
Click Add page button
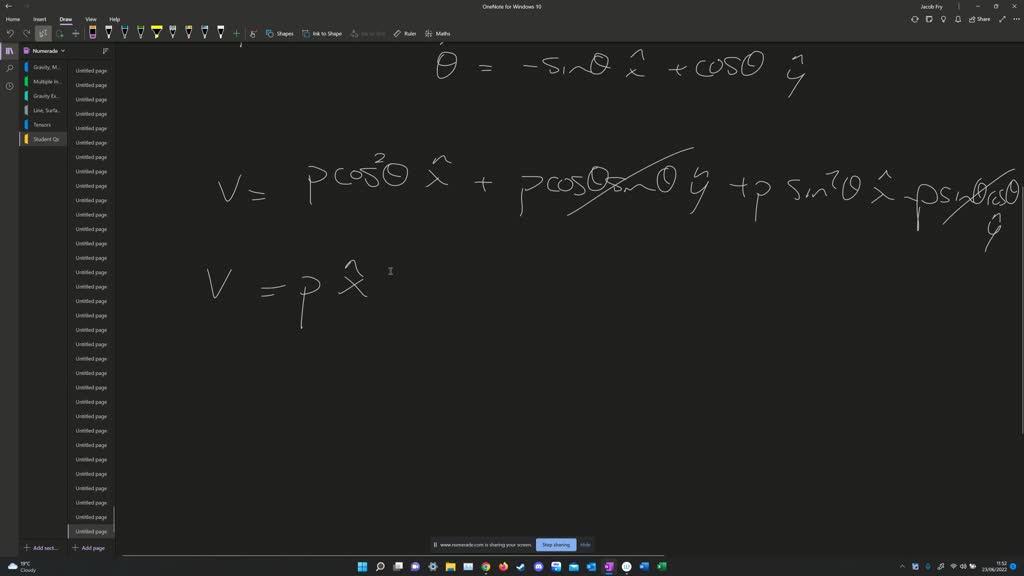[89, 548]
